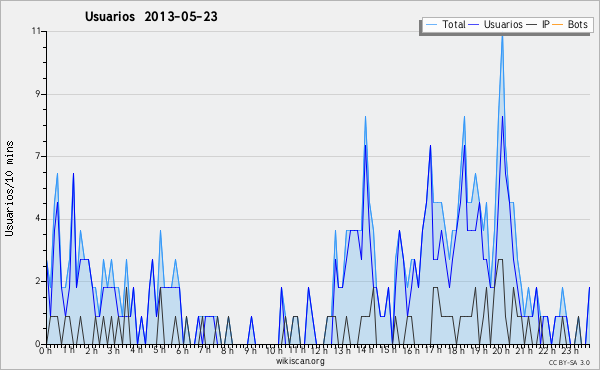600x370 pixels.
Task: Click the 'Bots' legend entry
Action: tap(570, 24)
